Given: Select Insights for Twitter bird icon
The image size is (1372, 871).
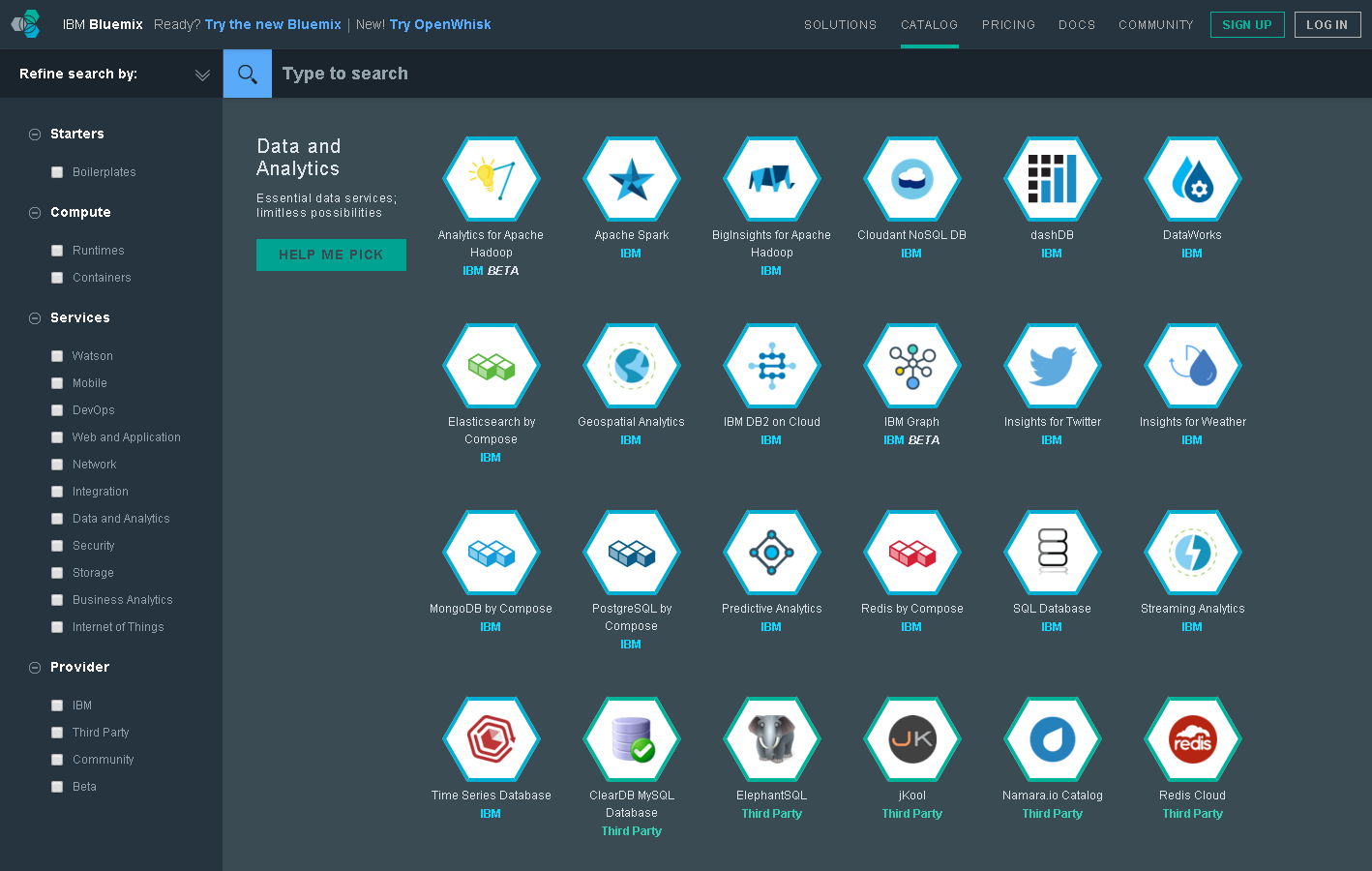Looking at the screenshot, I should click(1053, 366).
